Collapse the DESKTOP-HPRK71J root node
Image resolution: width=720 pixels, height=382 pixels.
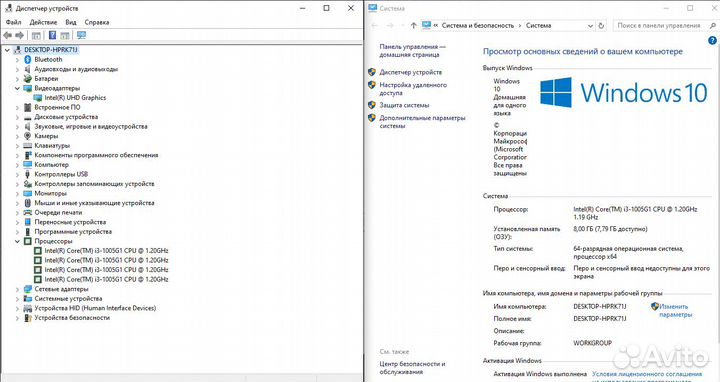click(x=7, y=50)
